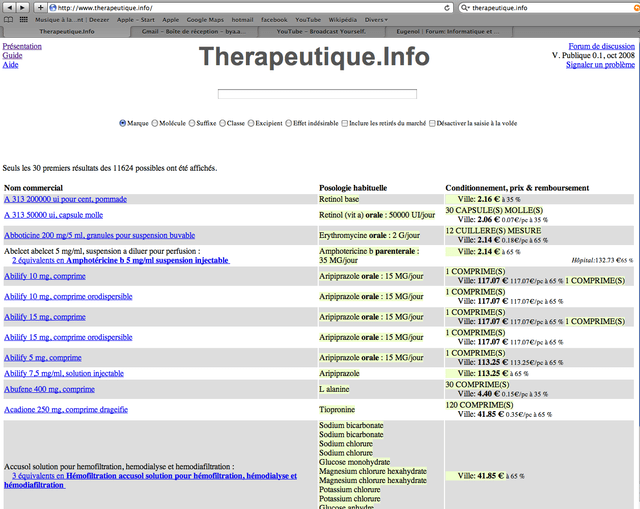The image size is (640, 509).
Task: Open the Signaler un problème link
Action: coord(600,65)
